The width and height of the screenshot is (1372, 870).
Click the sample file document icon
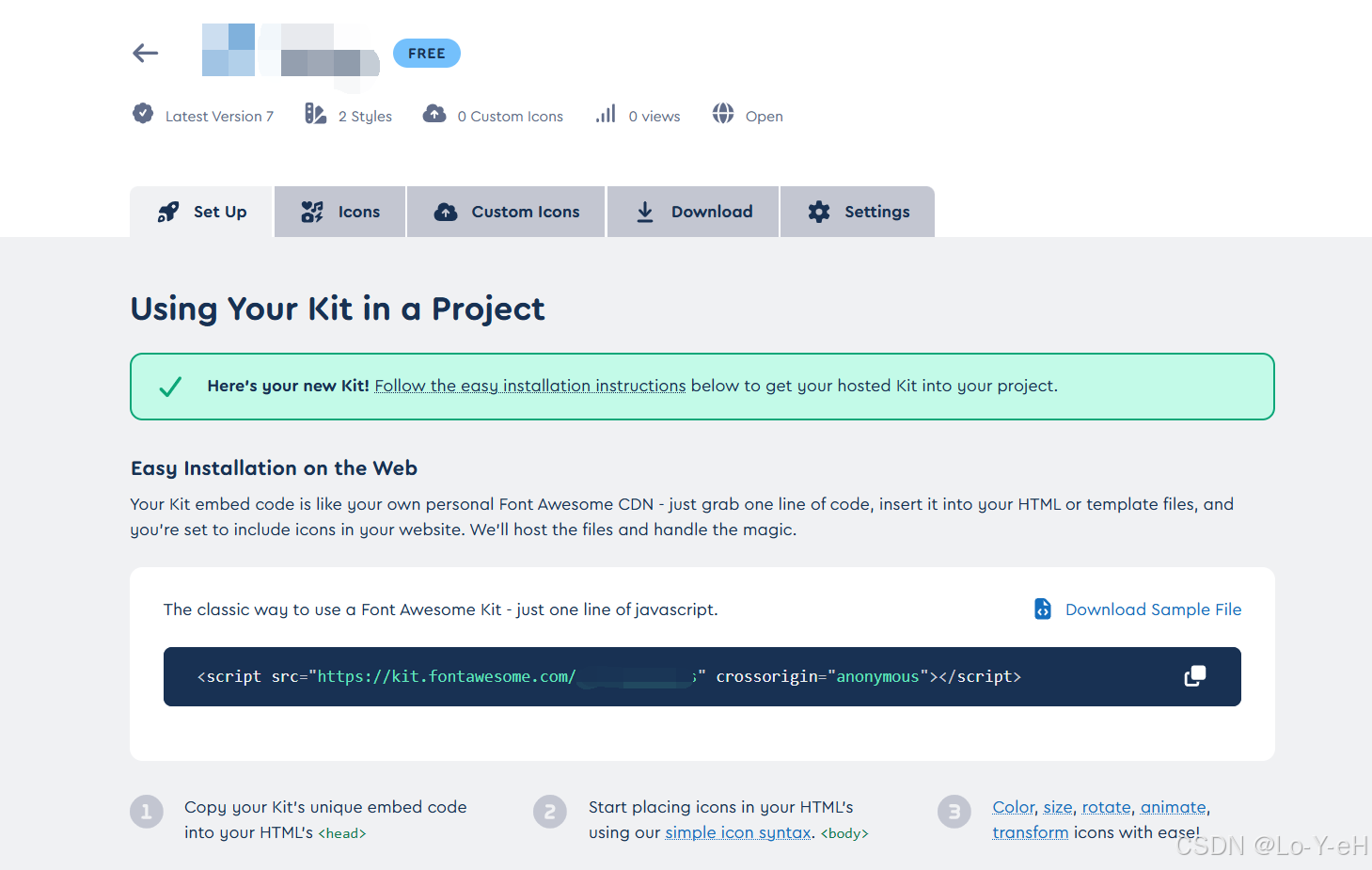click(1043, 609)
